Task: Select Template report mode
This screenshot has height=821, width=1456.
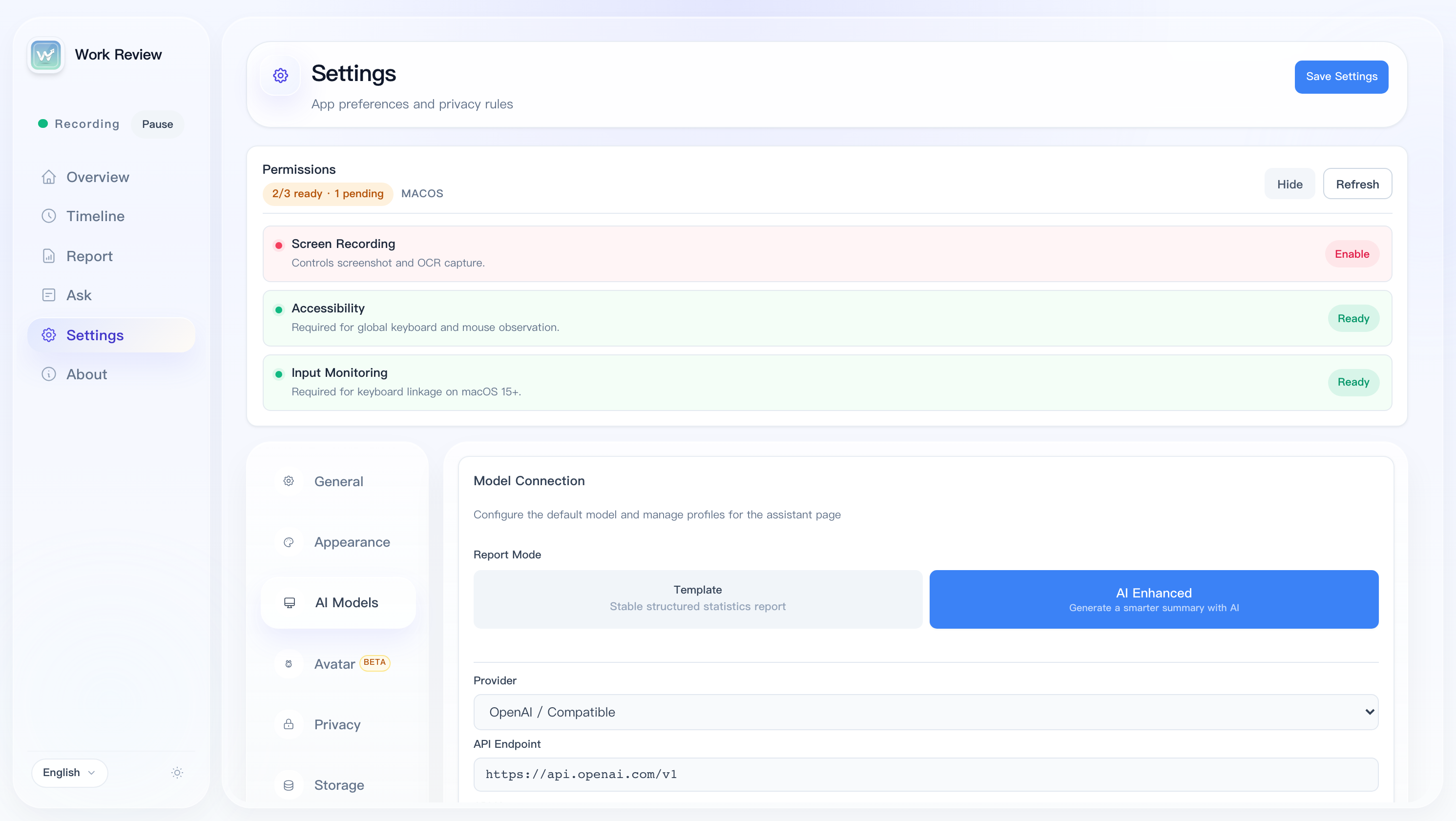Action: pos(697,599)
